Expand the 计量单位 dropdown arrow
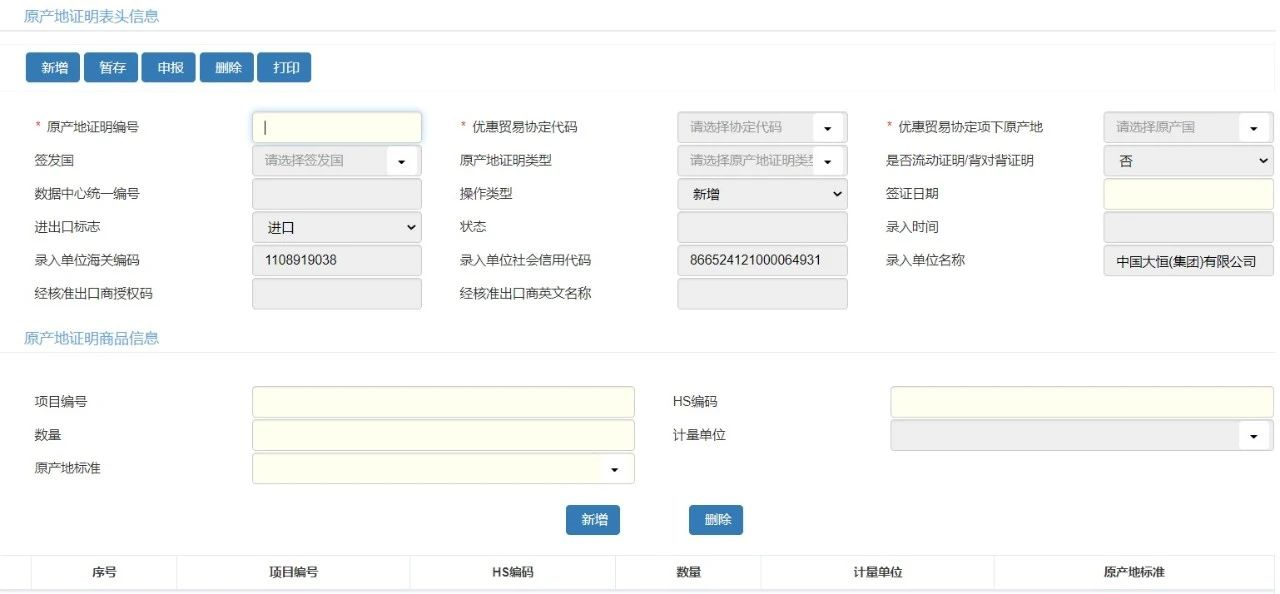The width and height of the screenshot is (1280, 594). 1254,436
